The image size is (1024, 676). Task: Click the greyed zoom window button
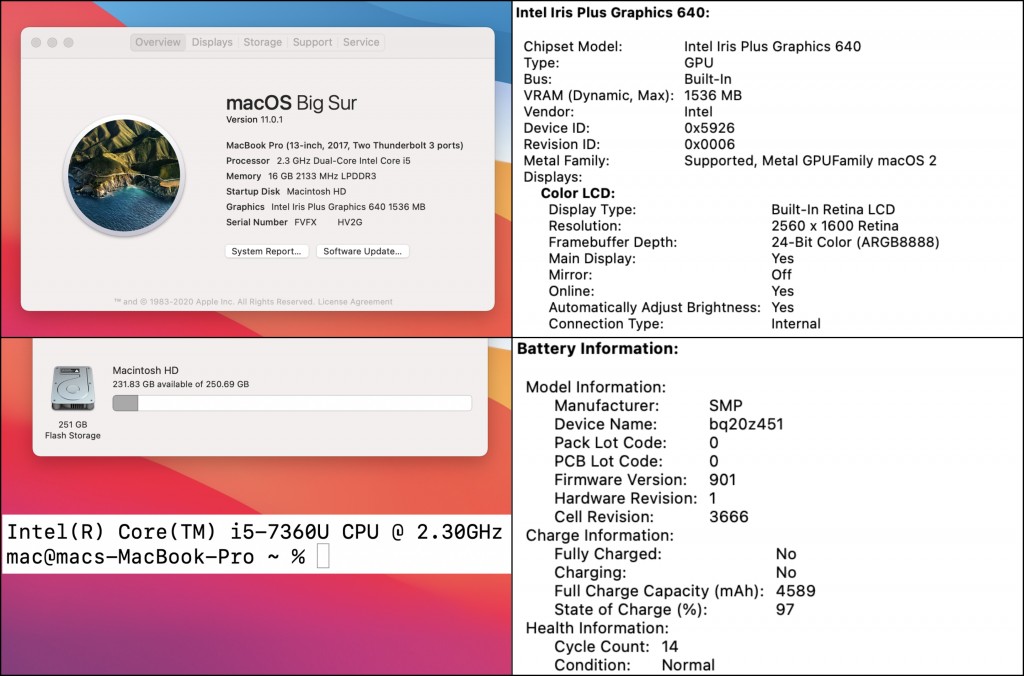[69, 42]
